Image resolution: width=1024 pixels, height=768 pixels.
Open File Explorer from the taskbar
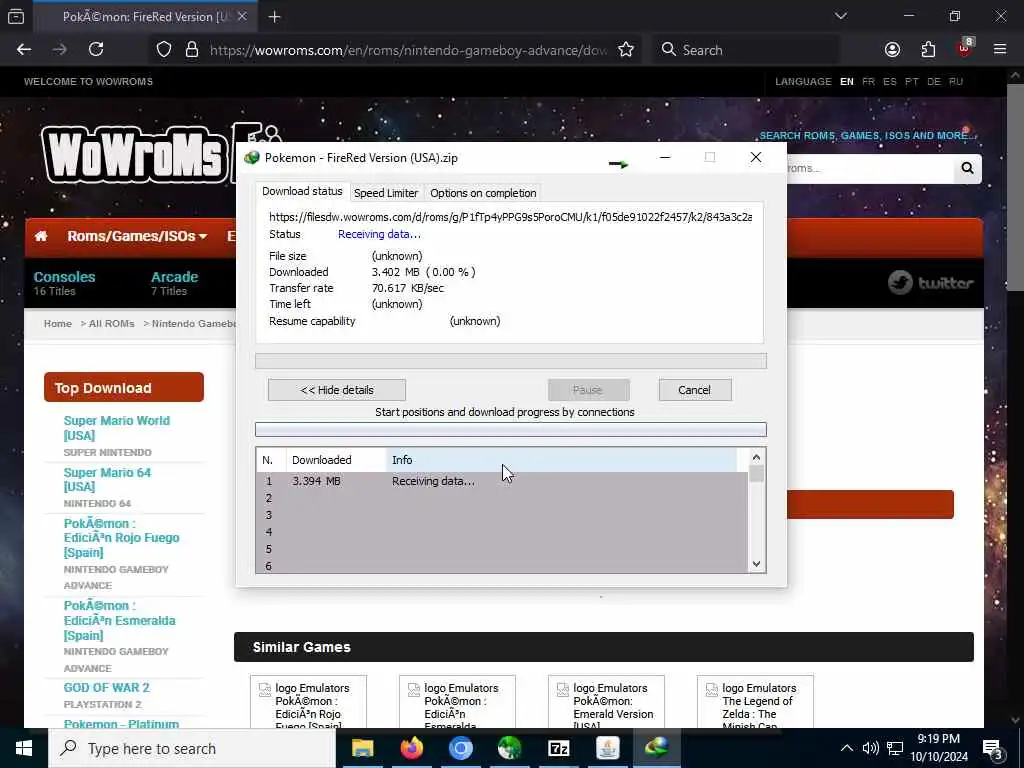click(363, 748)
